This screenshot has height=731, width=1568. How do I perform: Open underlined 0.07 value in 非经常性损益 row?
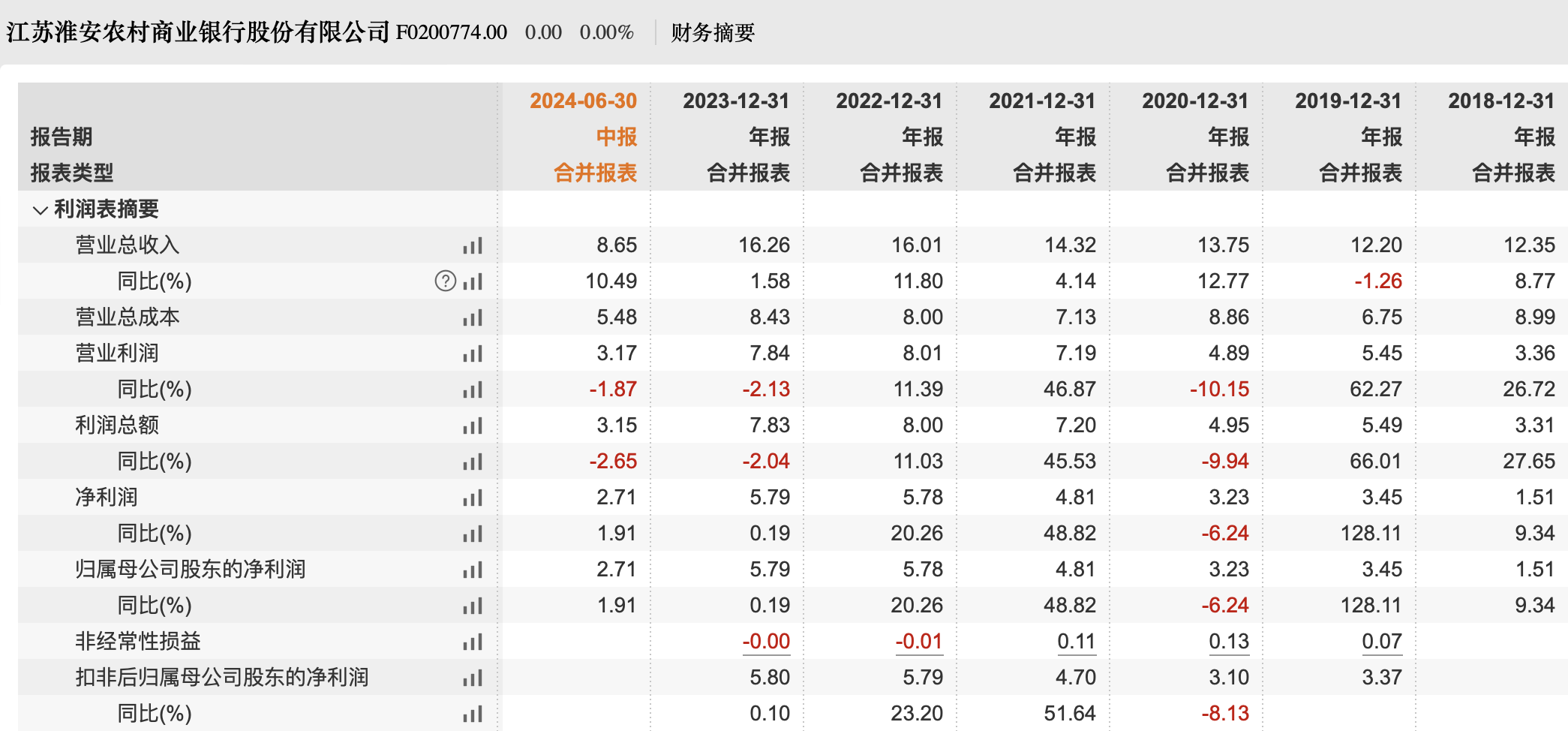point(1382,642)
